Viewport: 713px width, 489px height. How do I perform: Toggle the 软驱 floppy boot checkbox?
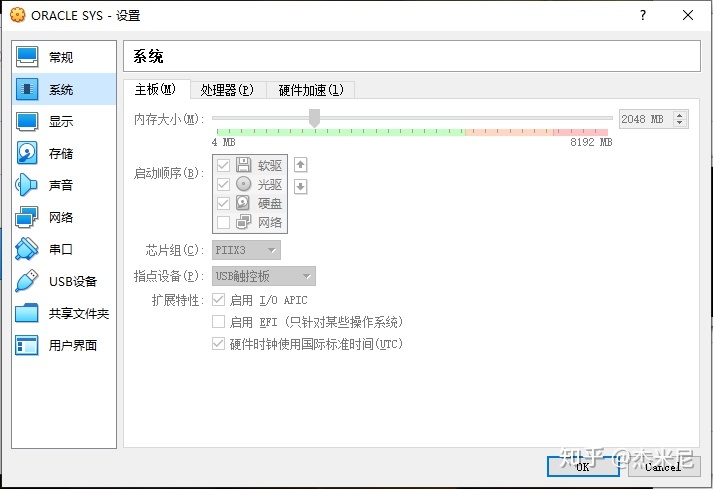click(x=223, y=165)
